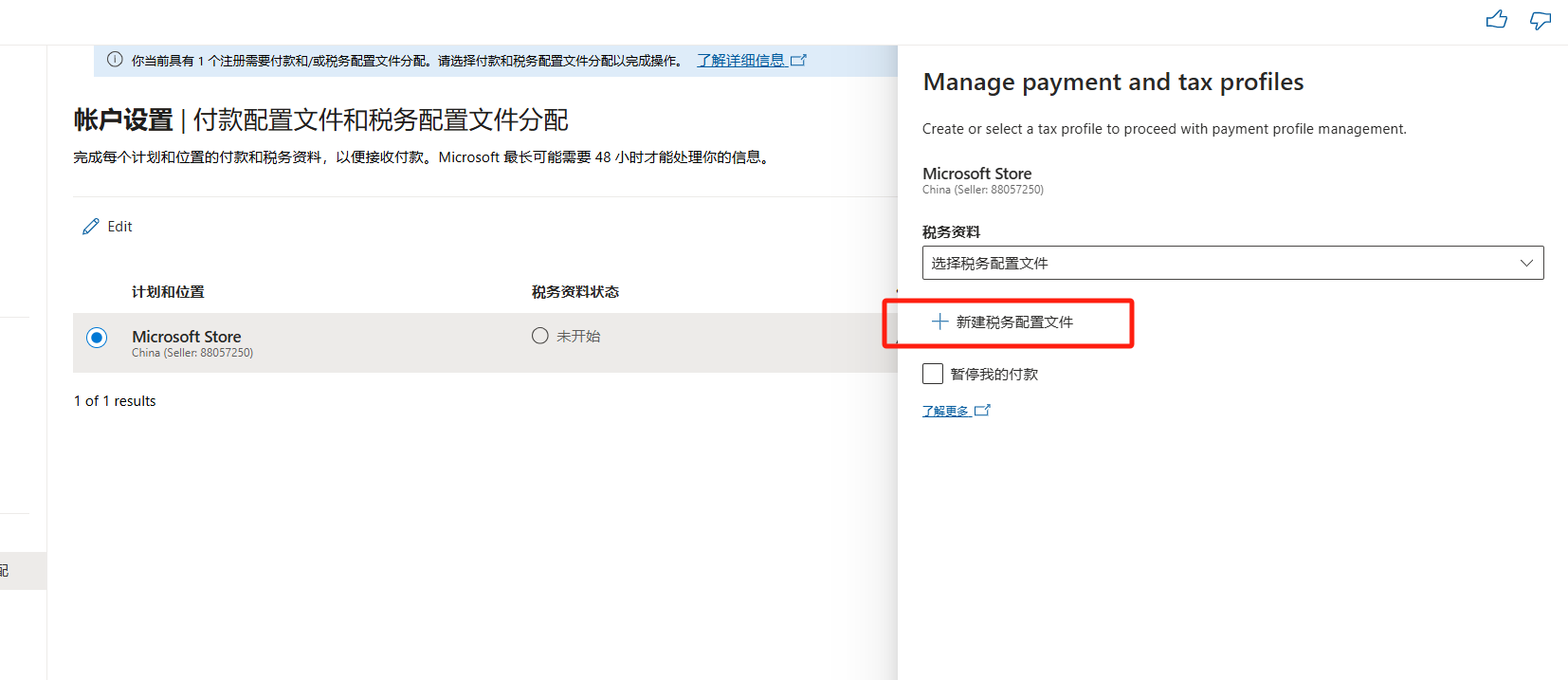Click external link icon beside 了解更多
The width and height of the screenshot is (1568, 680).
point(983,411)
